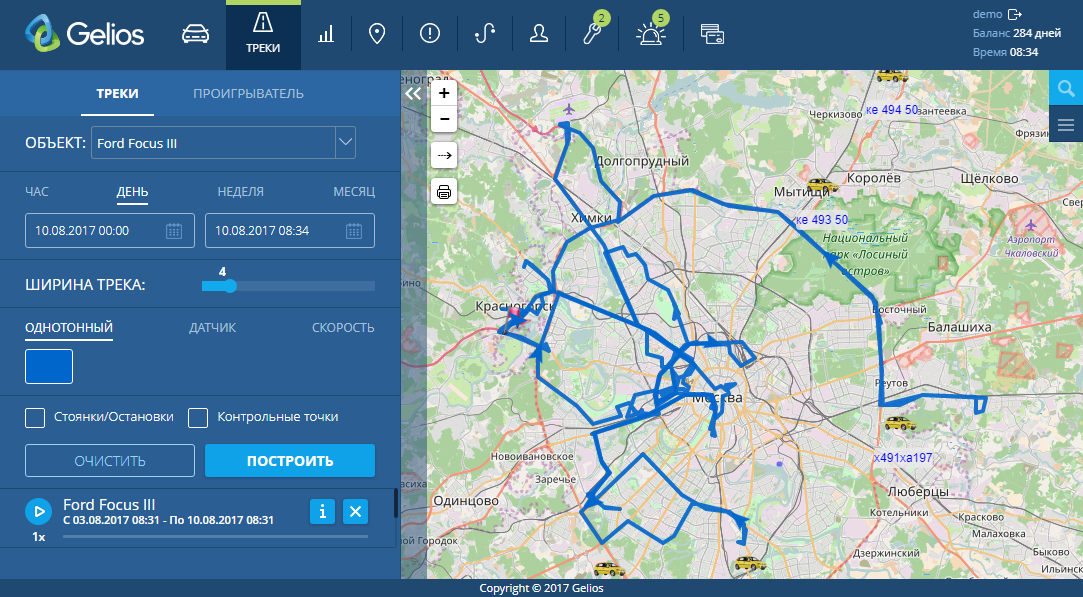
Task: Click the ПОСТРОИТЬ button
Action: coord(290,461)
